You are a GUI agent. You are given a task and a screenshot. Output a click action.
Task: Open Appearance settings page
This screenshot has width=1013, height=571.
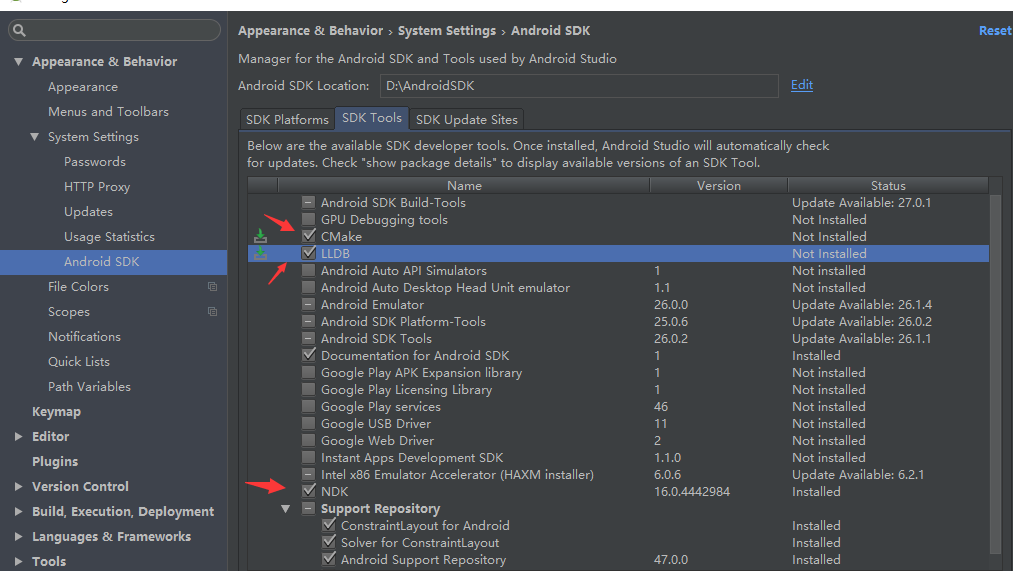tap(83, 87)
